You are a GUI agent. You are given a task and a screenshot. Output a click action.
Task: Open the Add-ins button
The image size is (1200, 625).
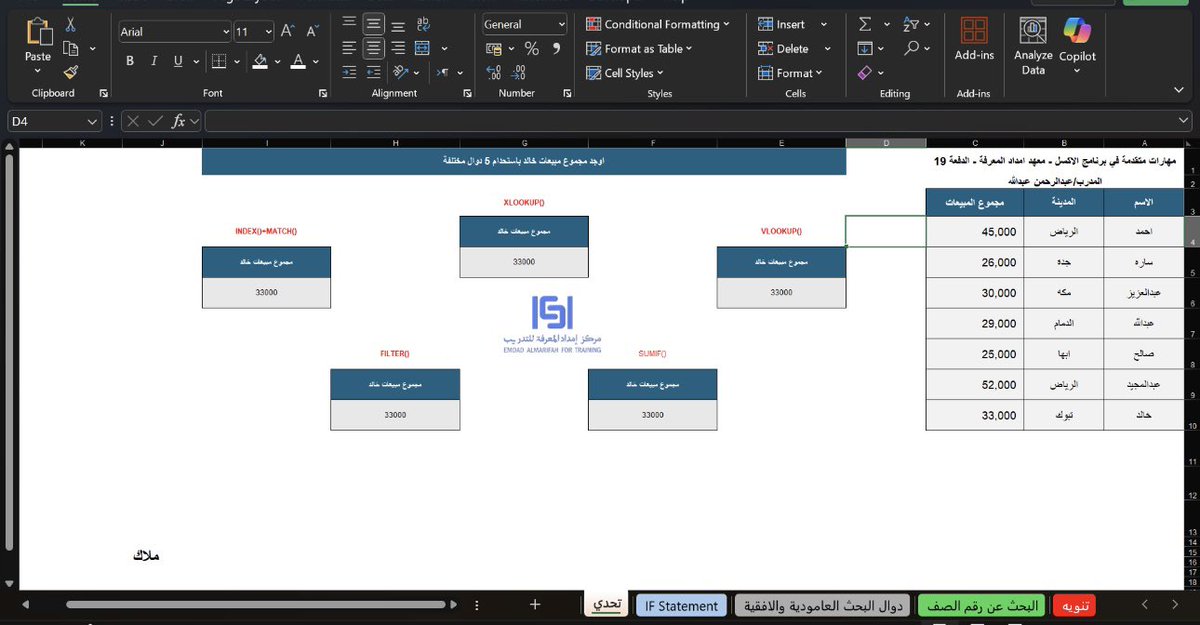pos(974,39)
